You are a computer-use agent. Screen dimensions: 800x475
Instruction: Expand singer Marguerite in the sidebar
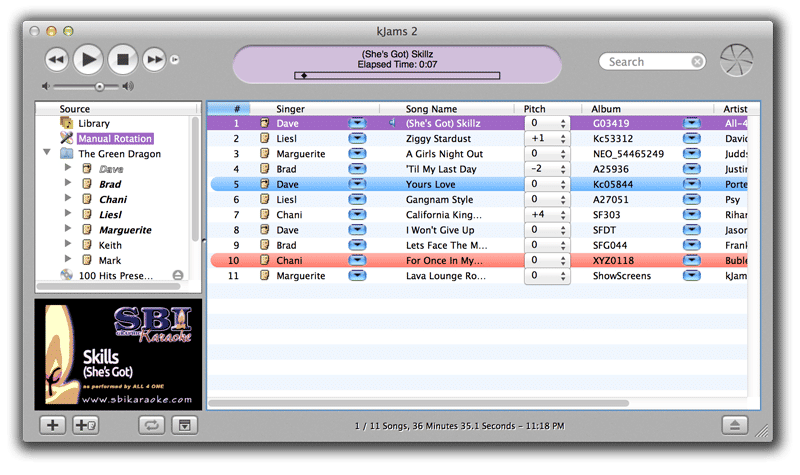pos(67,229)
